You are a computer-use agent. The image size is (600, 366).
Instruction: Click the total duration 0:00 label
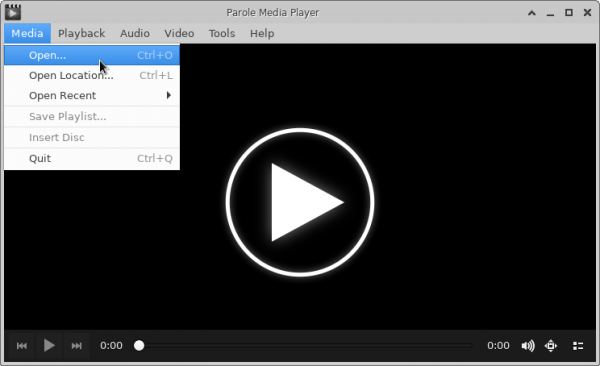498,346
